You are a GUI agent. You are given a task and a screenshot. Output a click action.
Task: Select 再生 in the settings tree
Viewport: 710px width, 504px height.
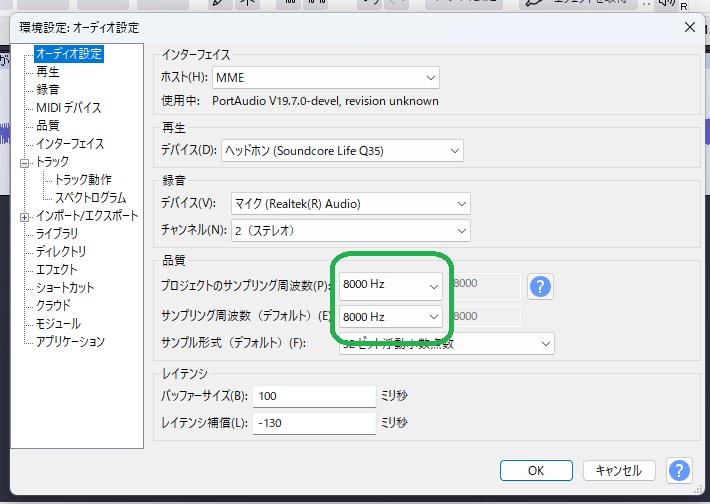click(x=48, y=72)
